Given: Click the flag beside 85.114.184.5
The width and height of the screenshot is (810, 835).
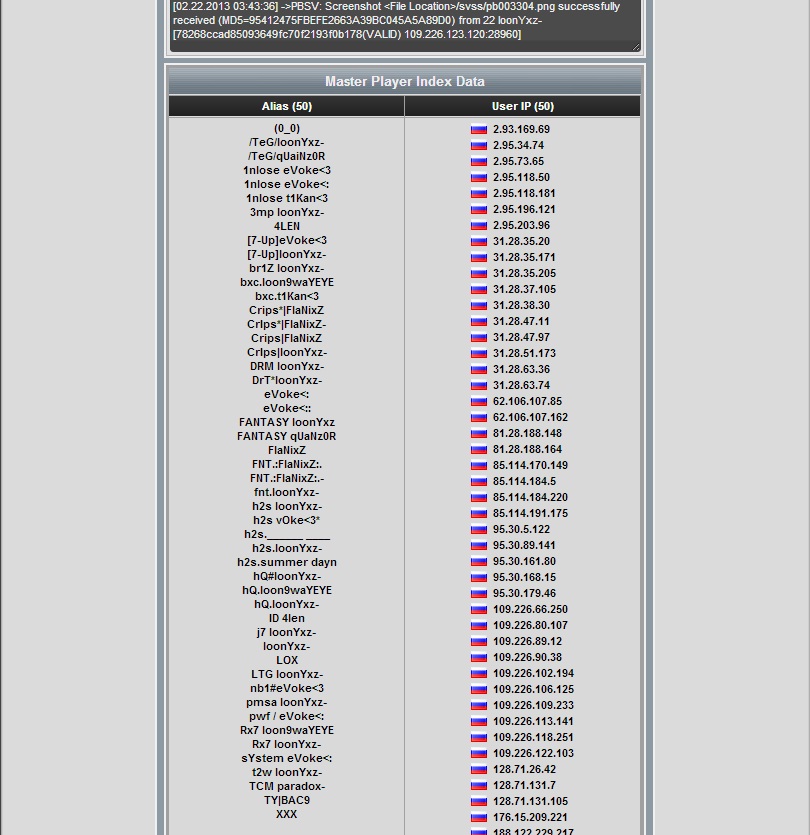Looking at the screenshot, I should click(x=479, y=481).
